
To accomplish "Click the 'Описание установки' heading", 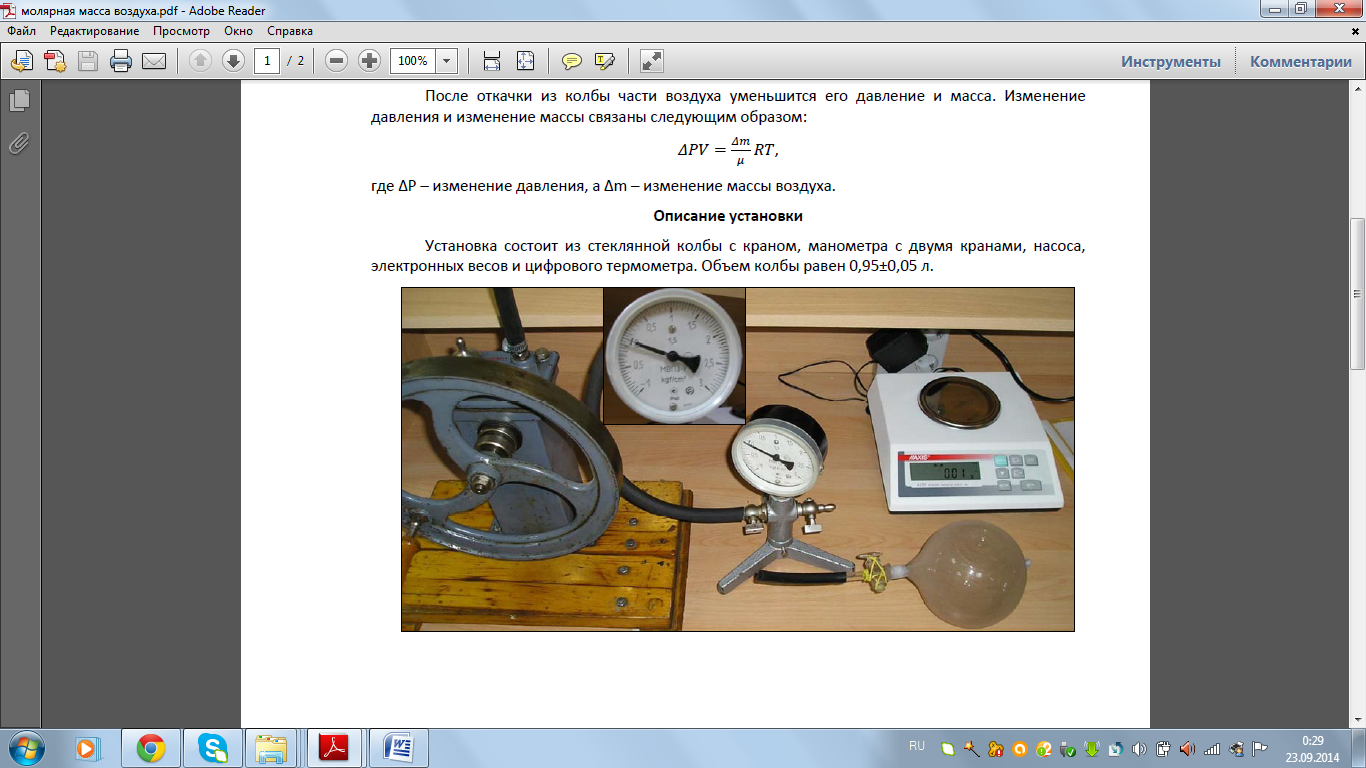I will 728,216.
